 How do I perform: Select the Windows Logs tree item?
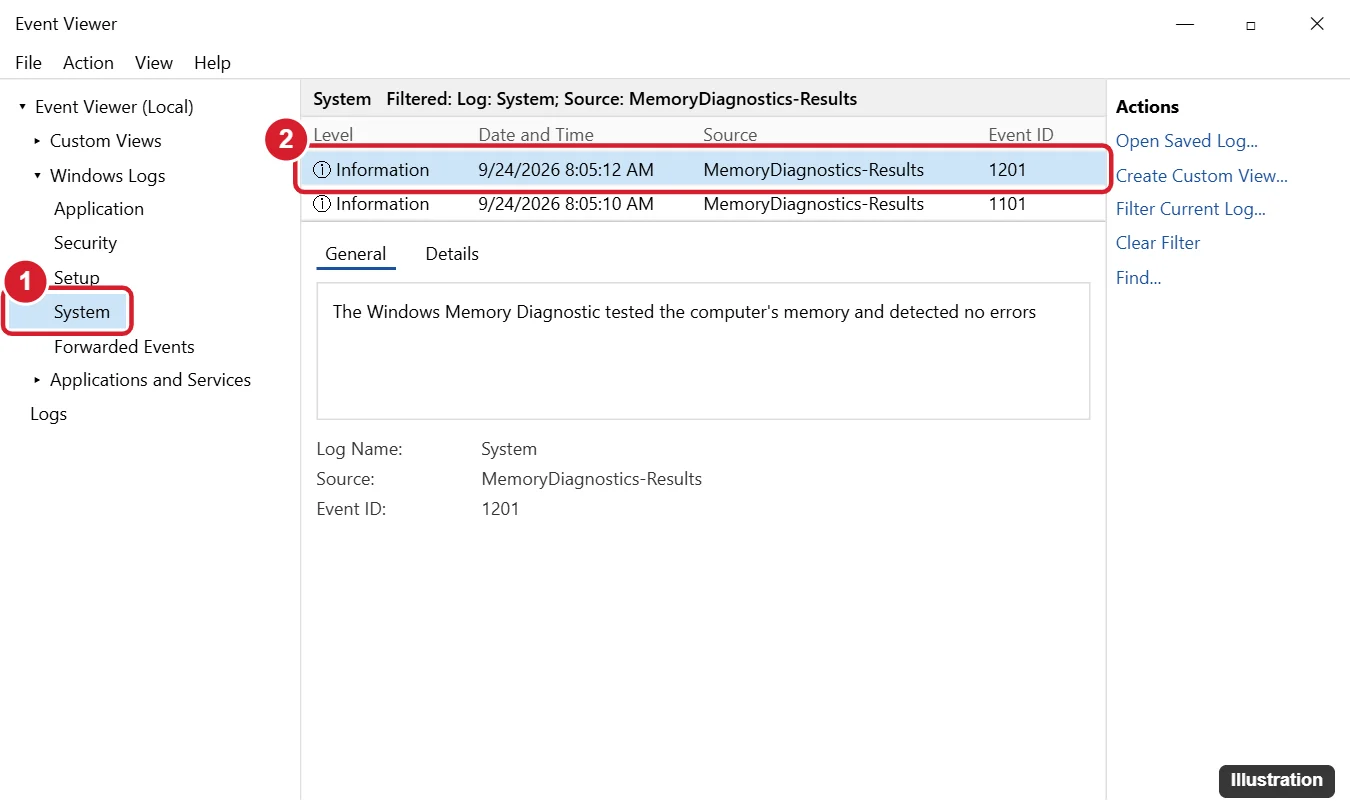108,176
